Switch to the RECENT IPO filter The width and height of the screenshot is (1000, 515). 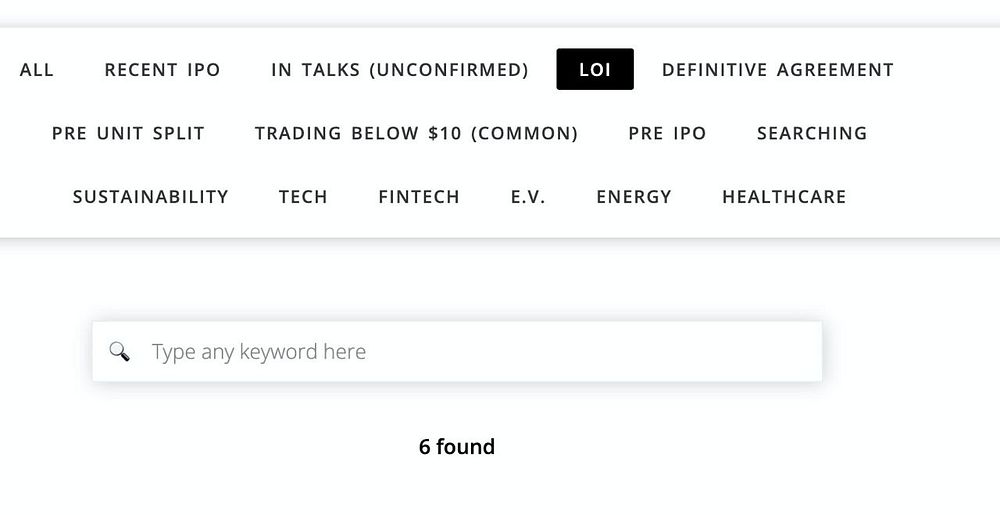tap(162, 70)
